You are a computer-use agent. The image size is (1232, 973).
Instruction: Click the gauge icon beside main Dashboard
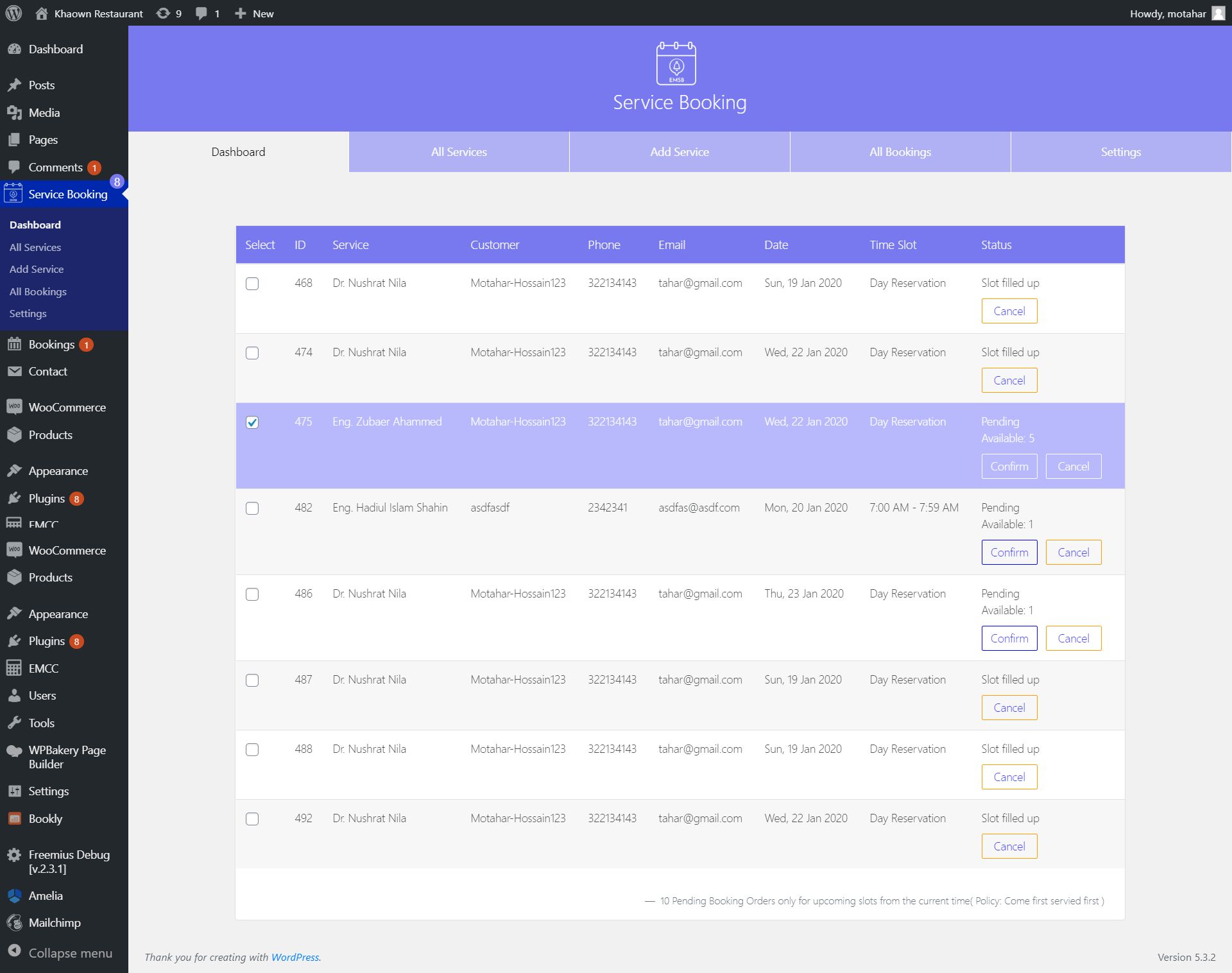point(14,49)
